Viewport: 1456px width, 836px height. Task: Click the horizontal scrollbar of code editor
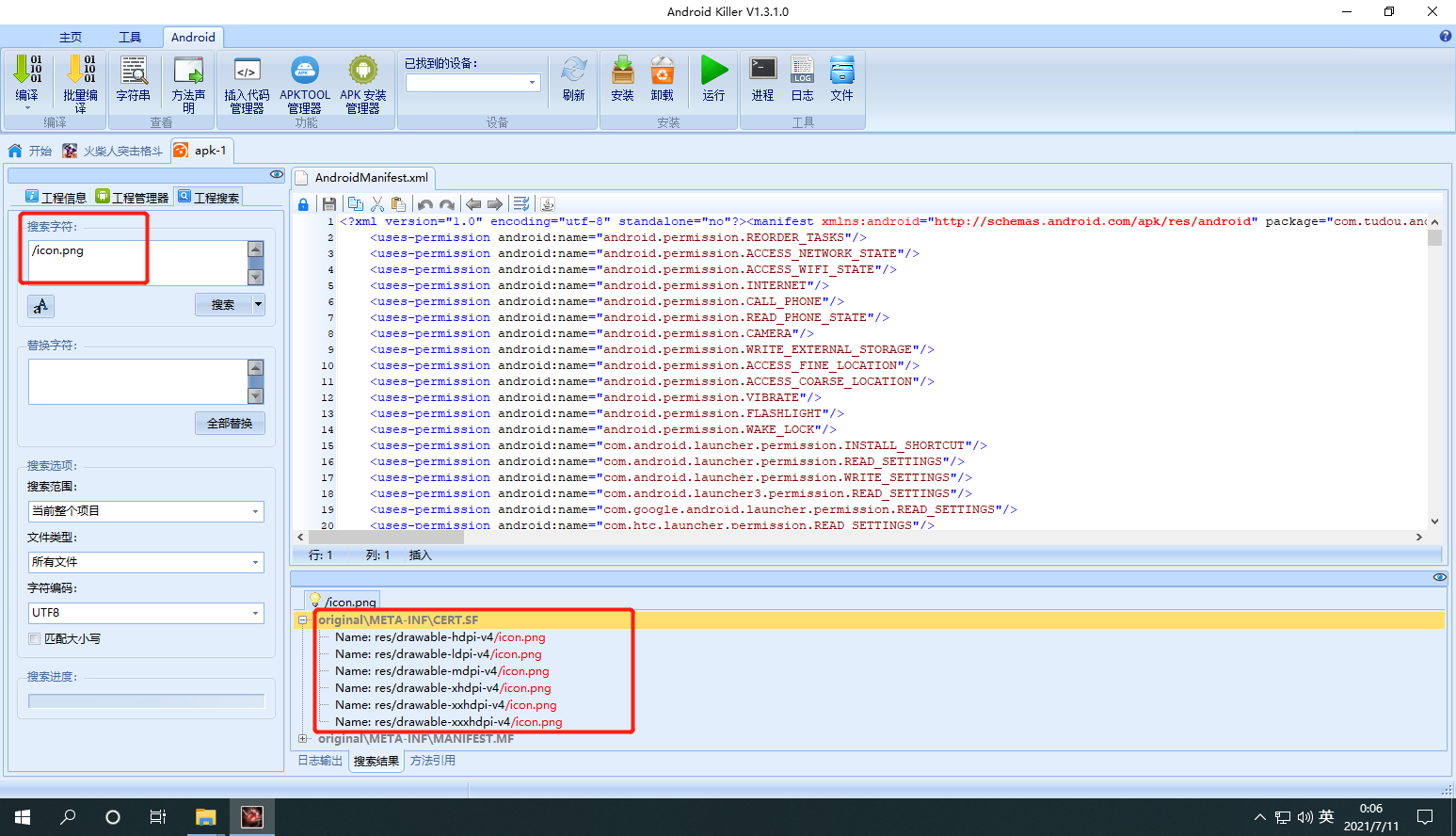[x=859, y=537]
